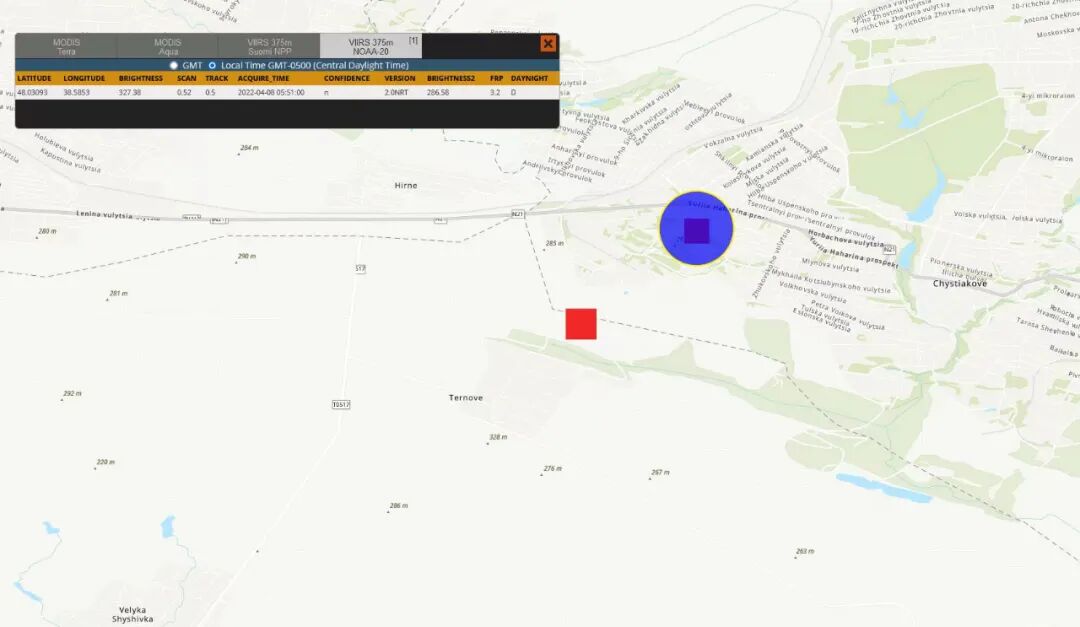Click the 292 m elevation marker
Screen dimensions: 1080x627
72,393
